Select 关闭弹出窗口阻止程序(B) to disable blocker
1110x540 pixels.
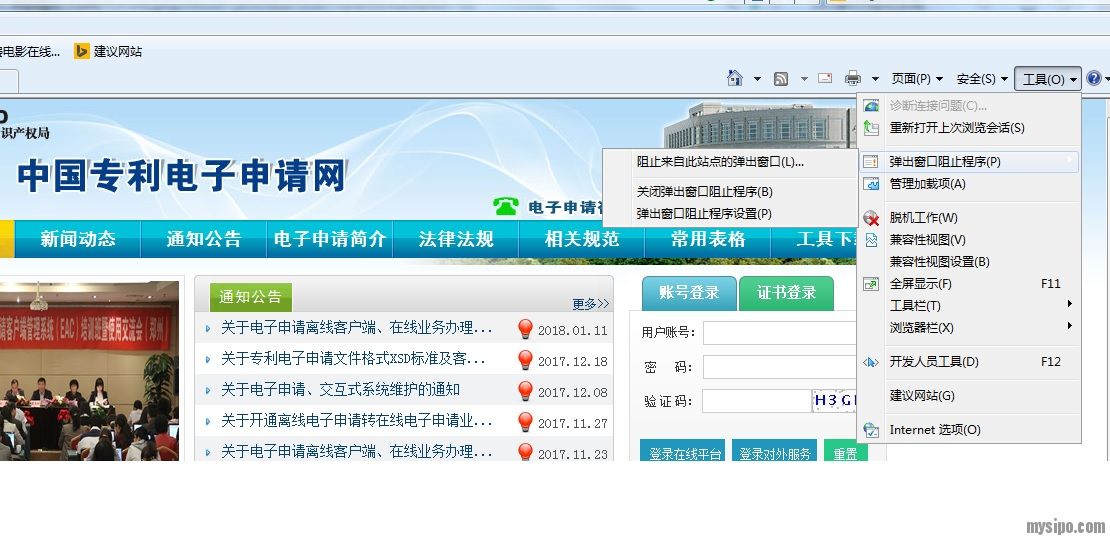tap(704, 191)
